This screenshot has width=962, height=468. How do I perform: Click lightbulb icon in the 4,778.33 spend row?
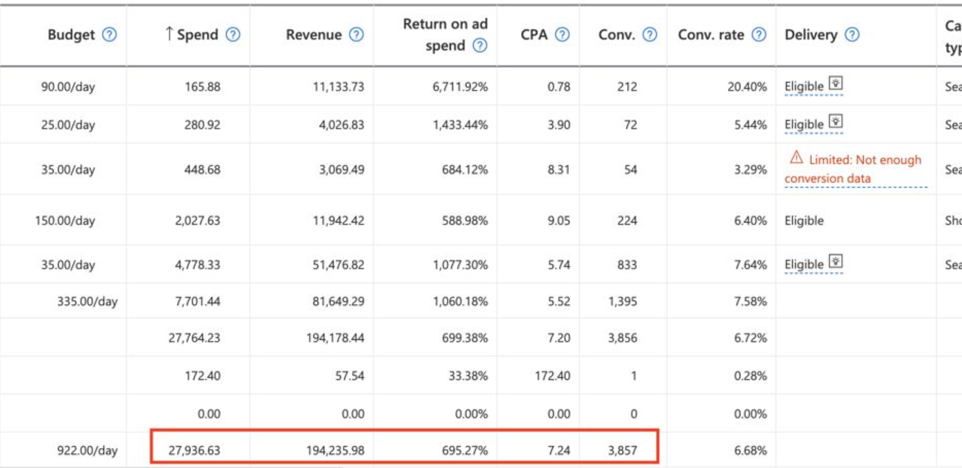click(836, 261)
